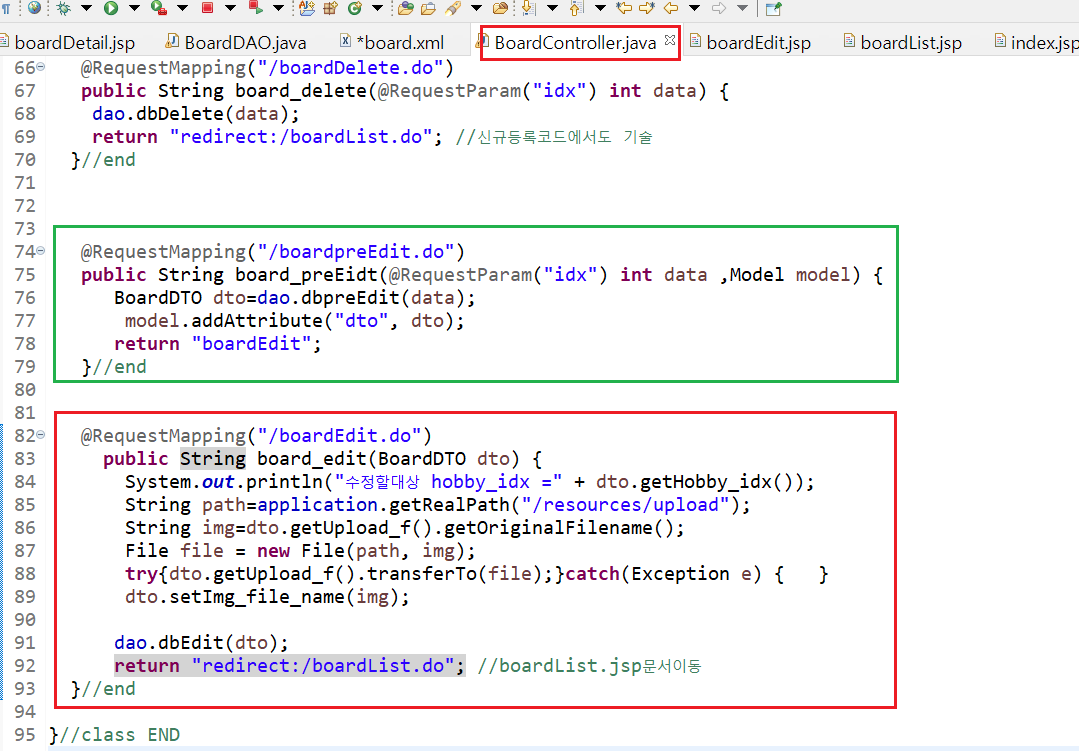Image resolution: width=1079 pixels, height=751 pixels.
Task: Click "/boardEdit.do" mapping string
Action: tap(339, 435)
